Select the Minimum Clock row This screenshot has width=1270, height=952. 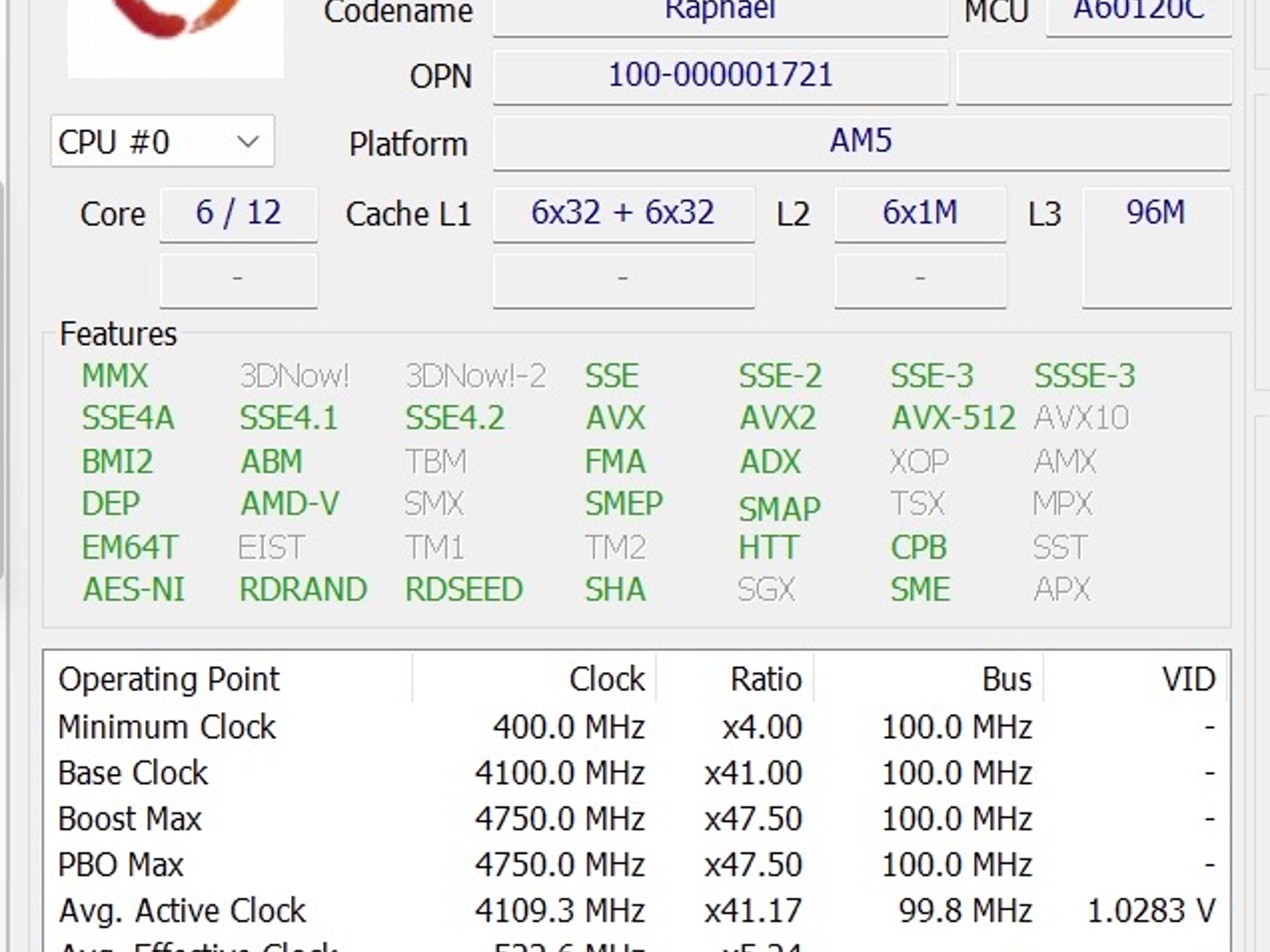click(x=636, y=726)
